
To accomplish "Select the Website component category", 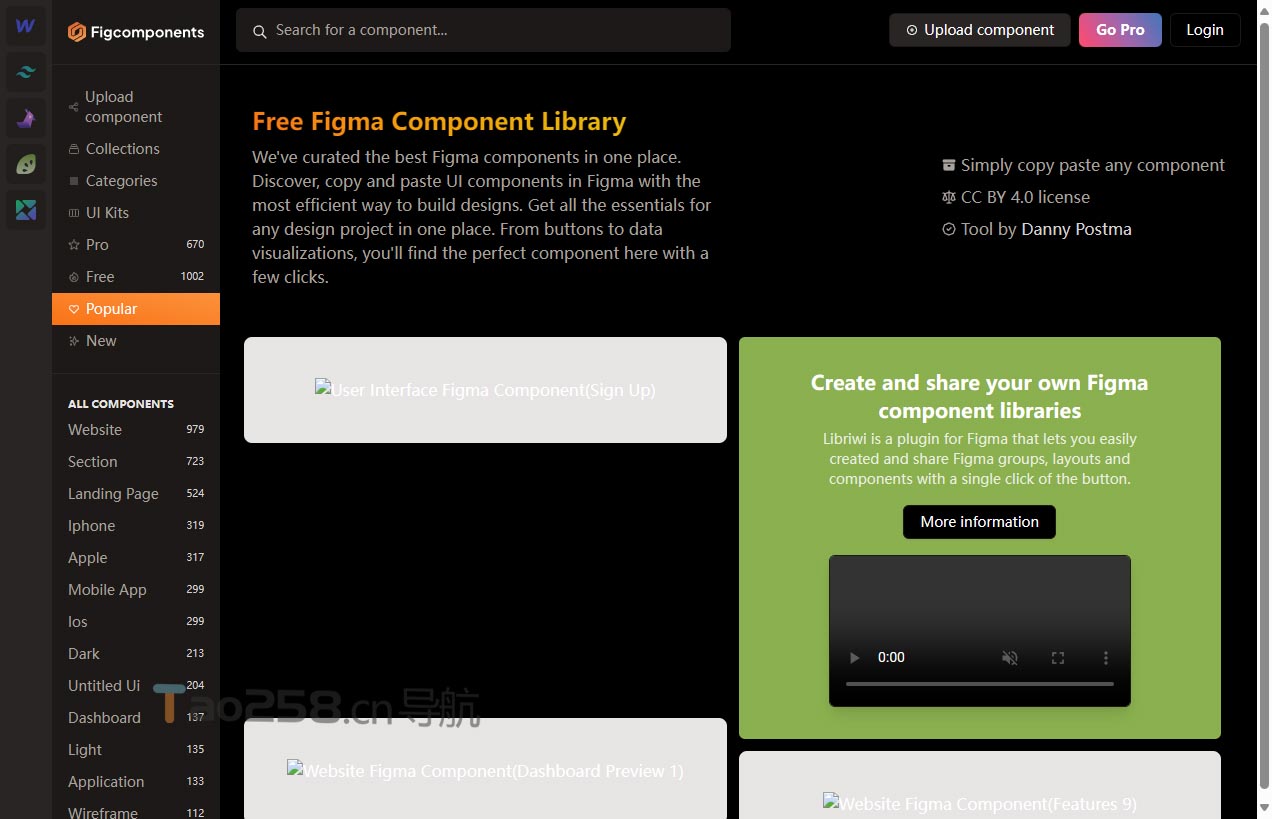I will 136,430.
